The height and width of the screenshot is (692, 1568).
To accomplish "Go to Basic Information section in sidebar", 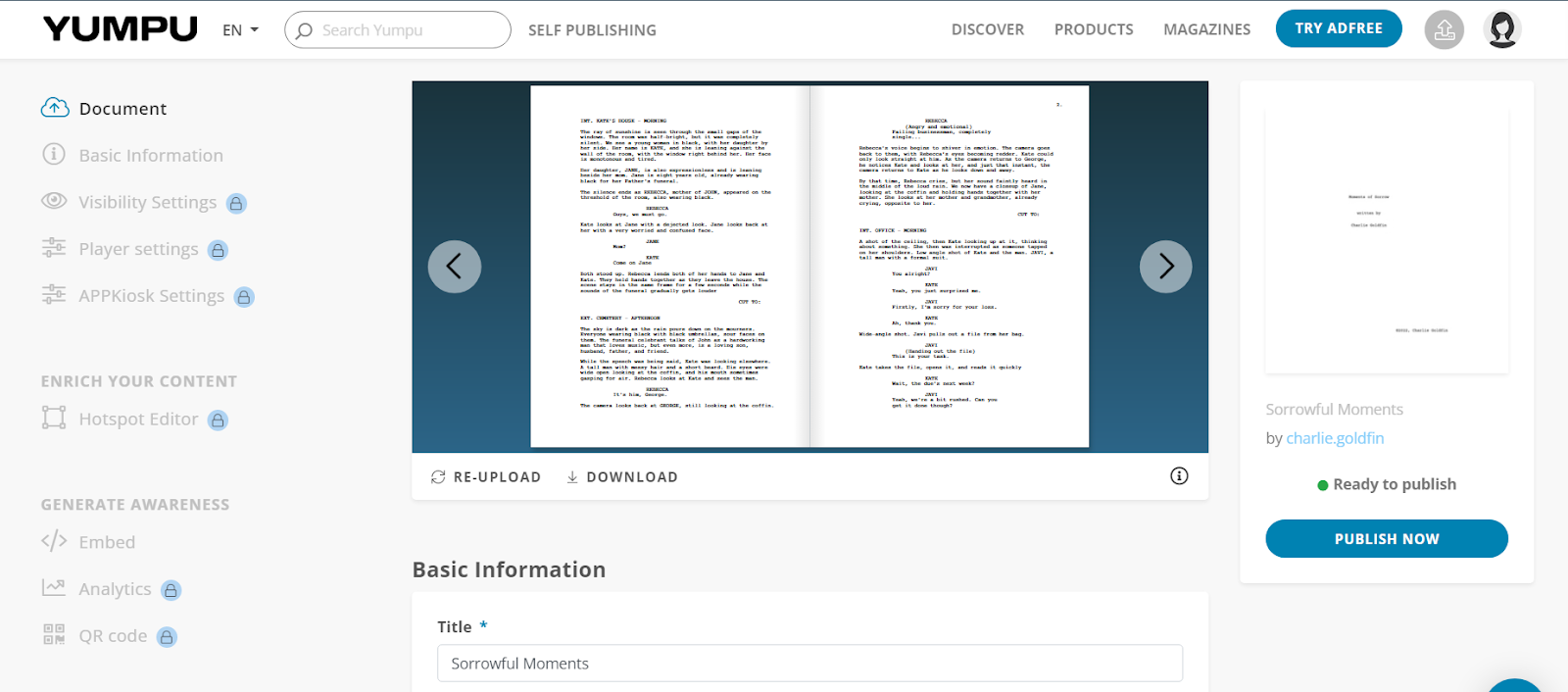I will [151, 156].
